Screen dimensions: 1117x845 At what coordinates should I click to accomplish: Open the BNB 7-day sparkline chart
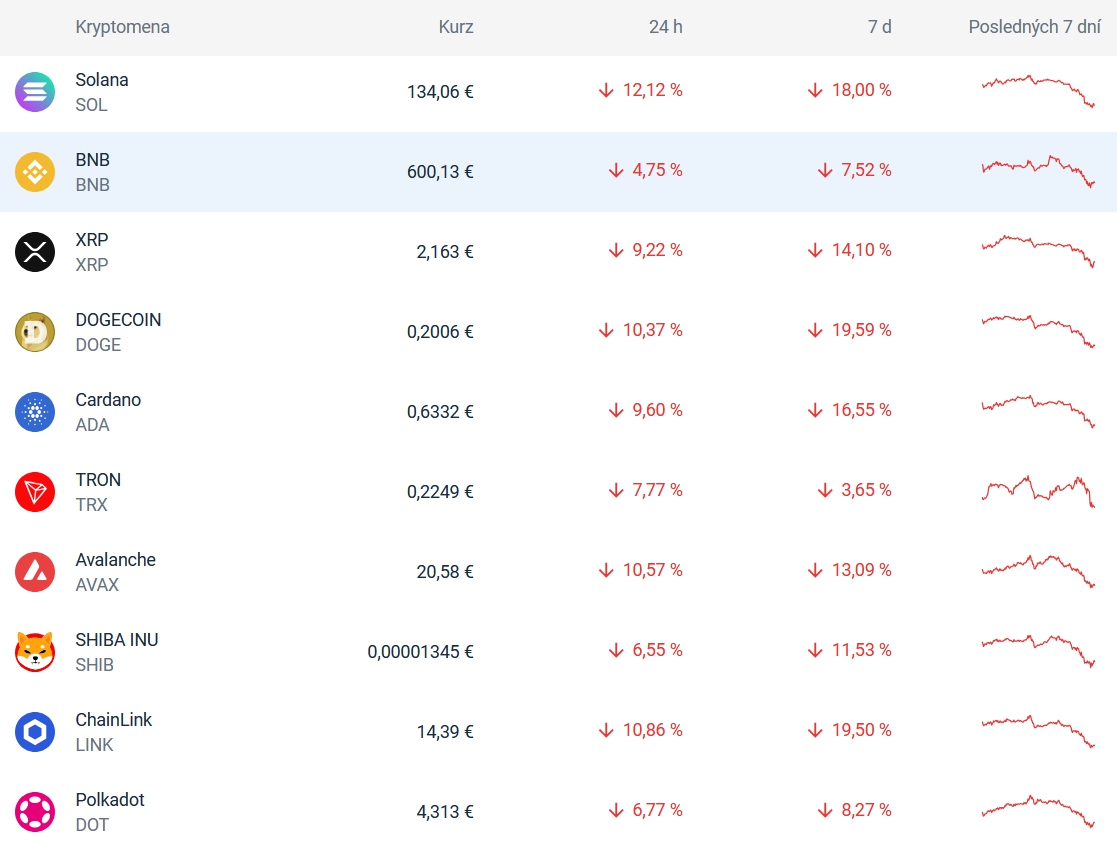1038,170
